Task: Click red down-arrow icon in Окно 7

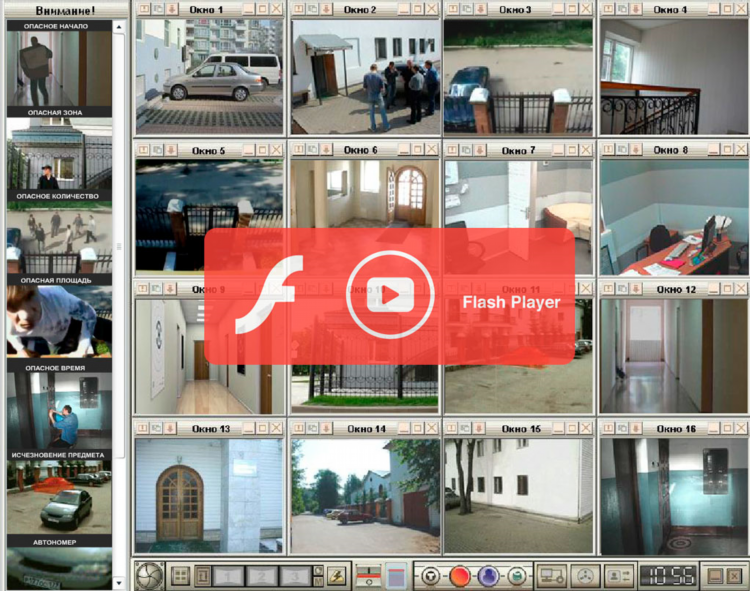Action: (x=481, y=150)
